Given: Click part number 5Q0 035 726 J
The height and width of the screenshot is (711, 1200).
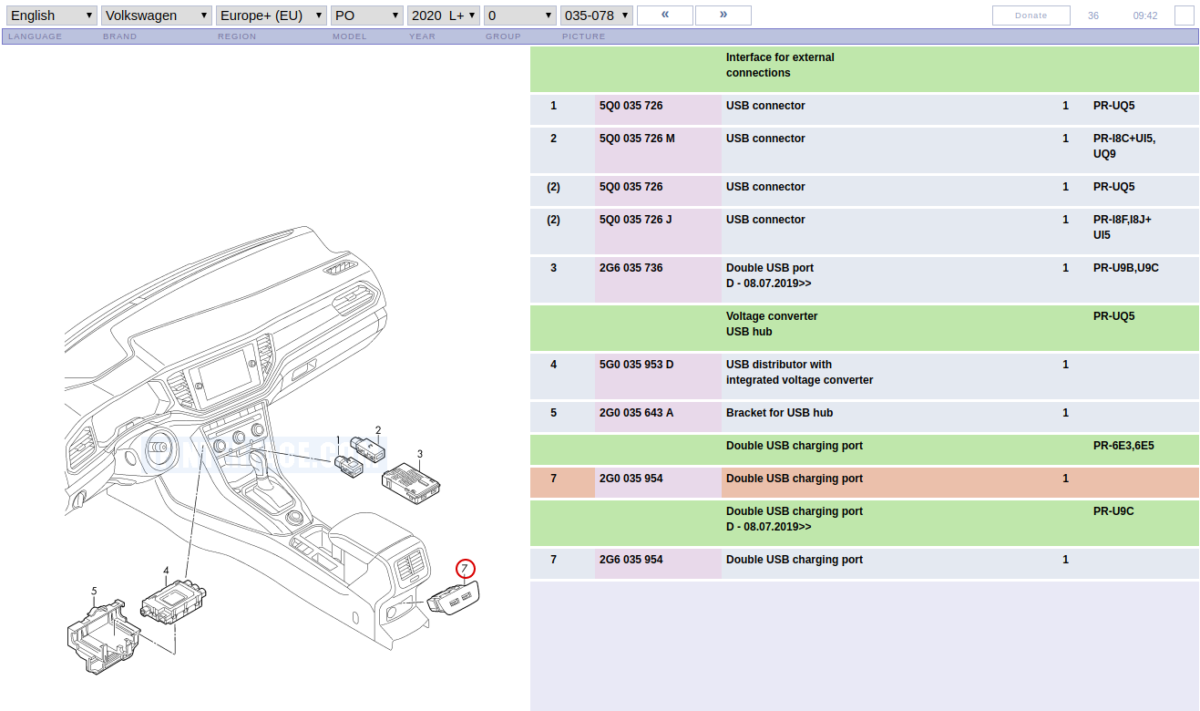Looking at the screenshot, I should tap(635, 220).
